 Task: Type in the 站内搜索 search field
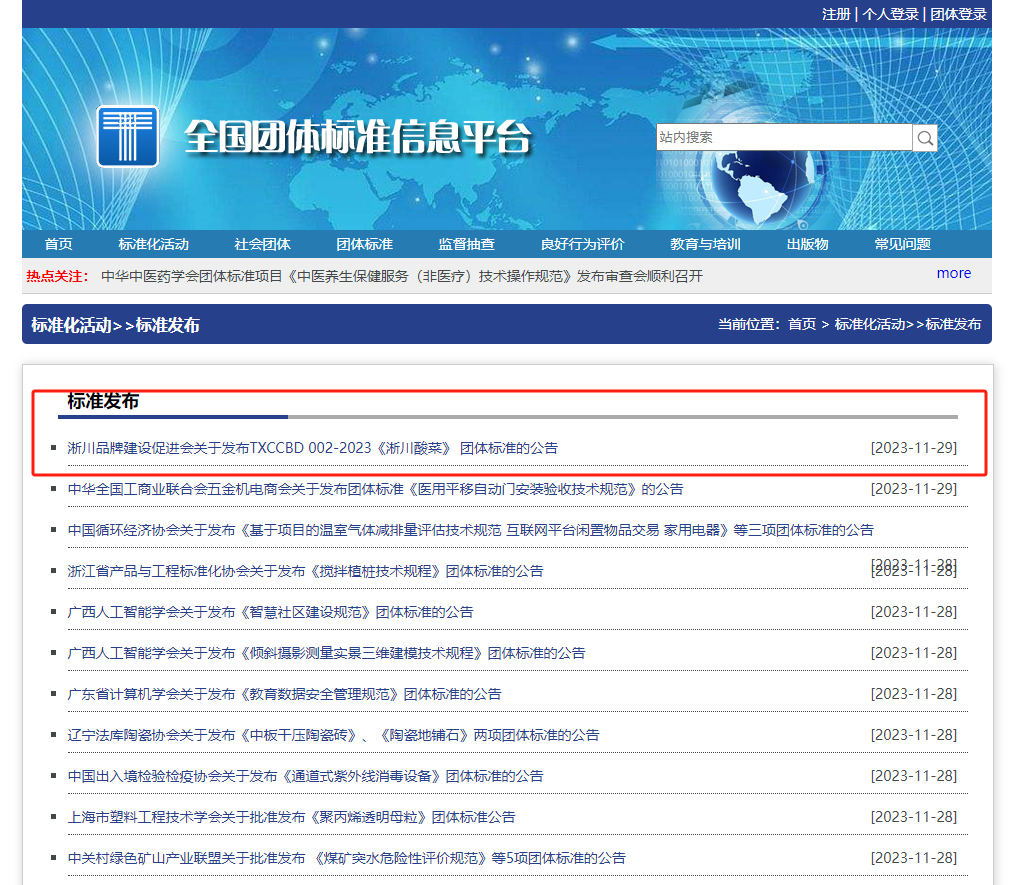coord(783,138)
